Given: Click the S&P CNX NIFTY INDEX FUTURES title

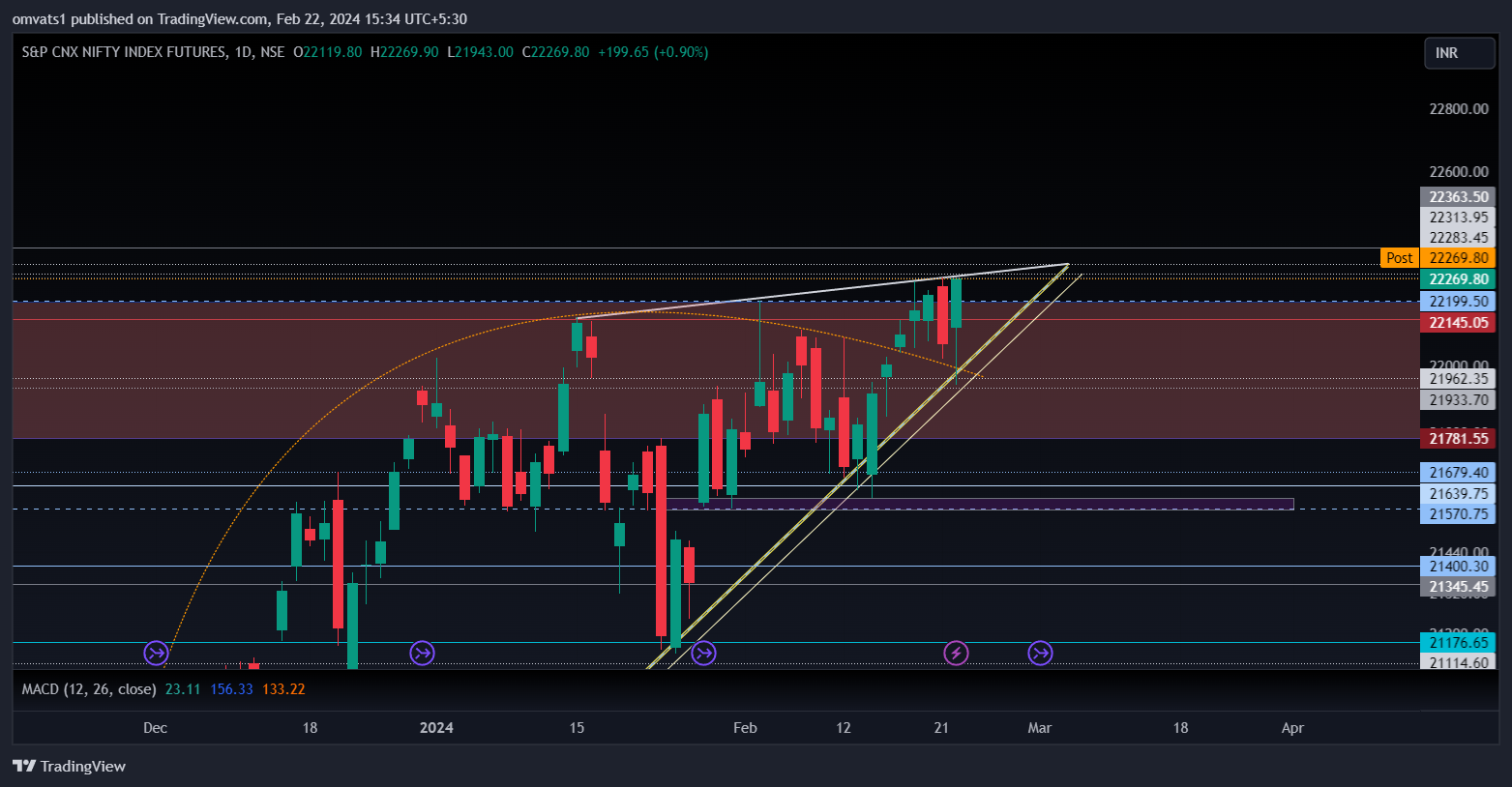Looking at the screenshot, I should click(x=124, y=52).
